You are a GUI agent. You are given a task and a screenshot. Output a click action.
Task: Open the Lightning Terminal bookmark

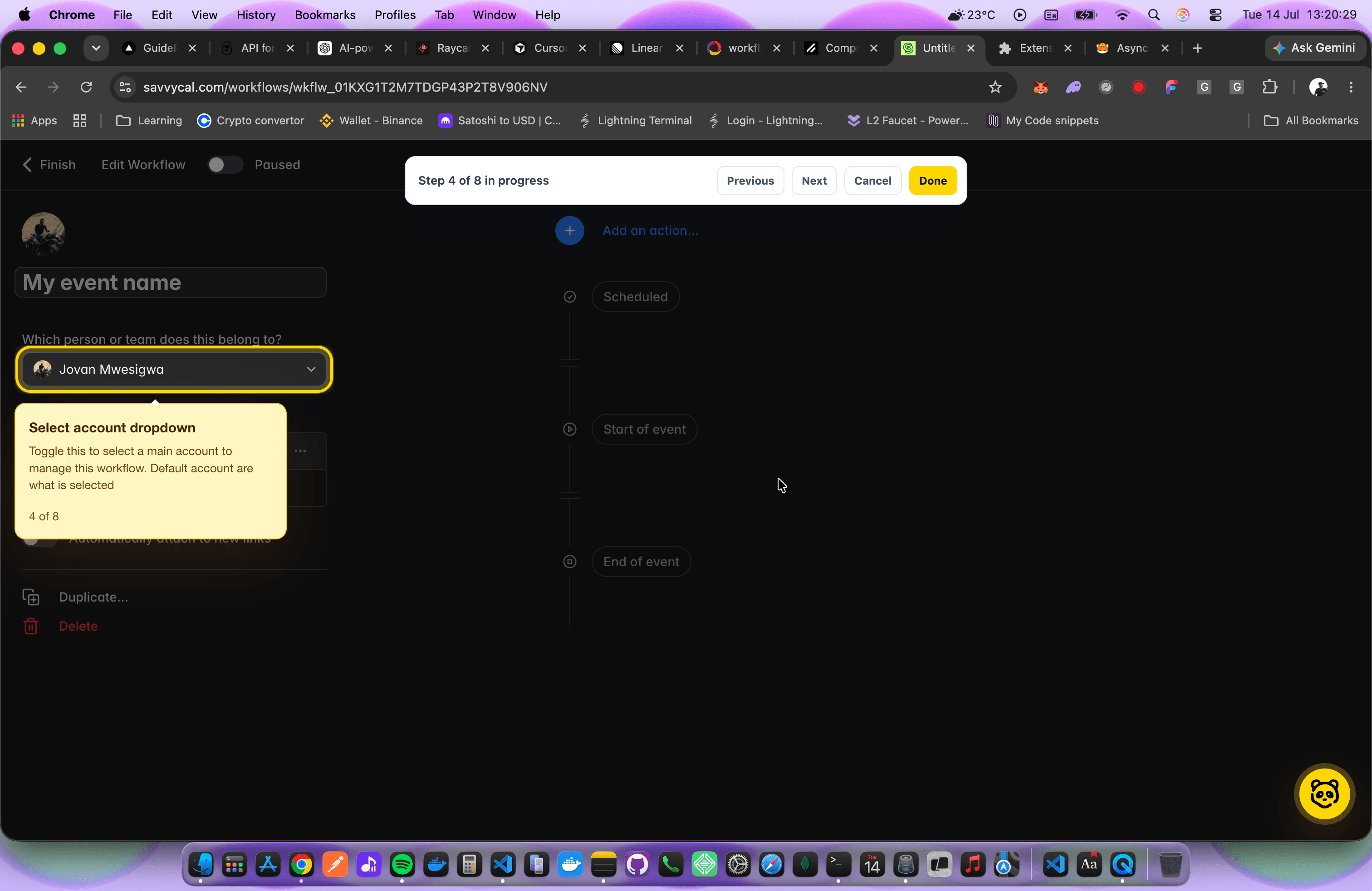point(636,121)
